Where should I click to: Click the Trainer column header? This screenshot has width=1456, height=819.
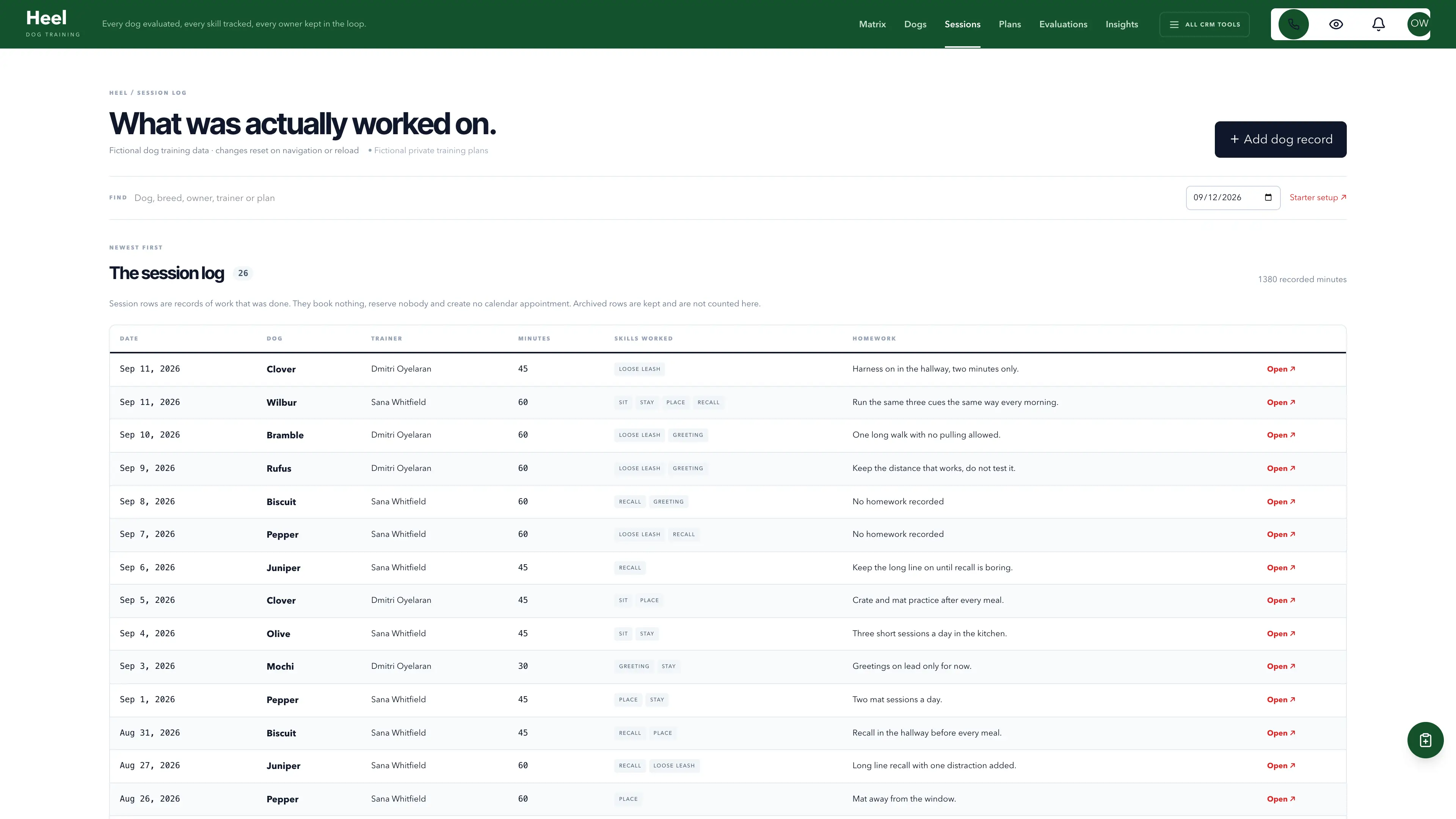click(x=386, y=339)
